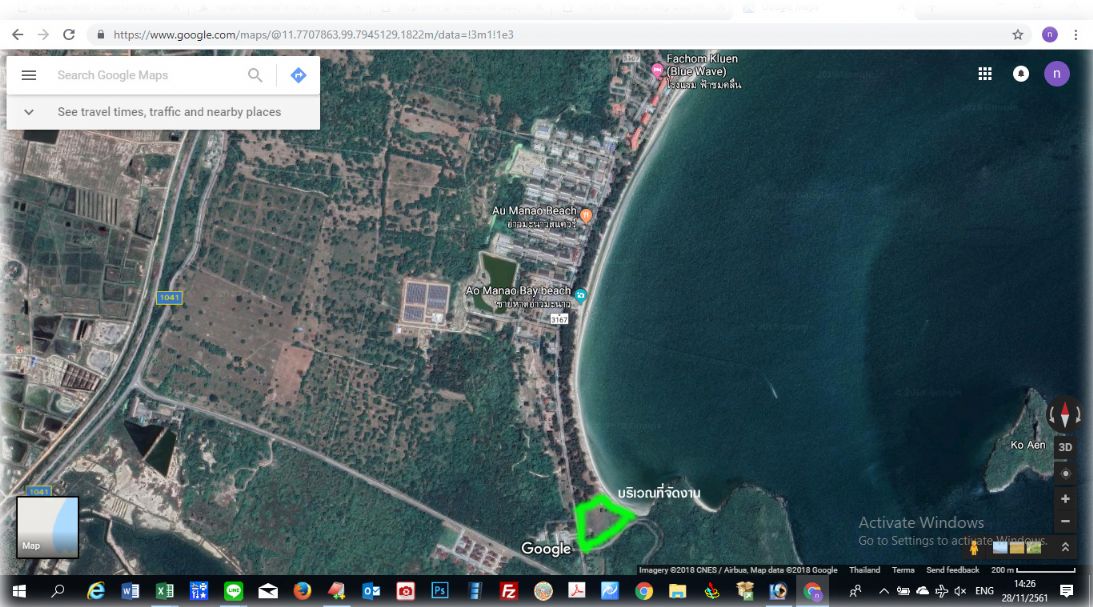Screen dimensions: 1093x607
Task: Click the Send feedback link
Action: tap(952, 570)
